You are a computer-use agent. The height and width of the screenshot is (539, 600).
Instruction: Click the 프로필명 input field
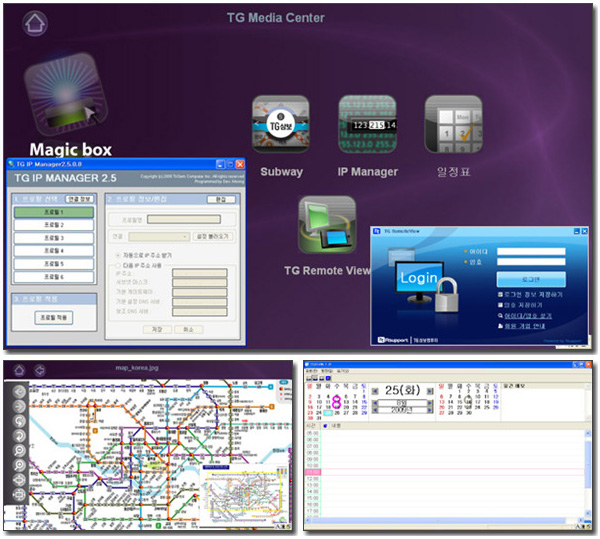184,219
